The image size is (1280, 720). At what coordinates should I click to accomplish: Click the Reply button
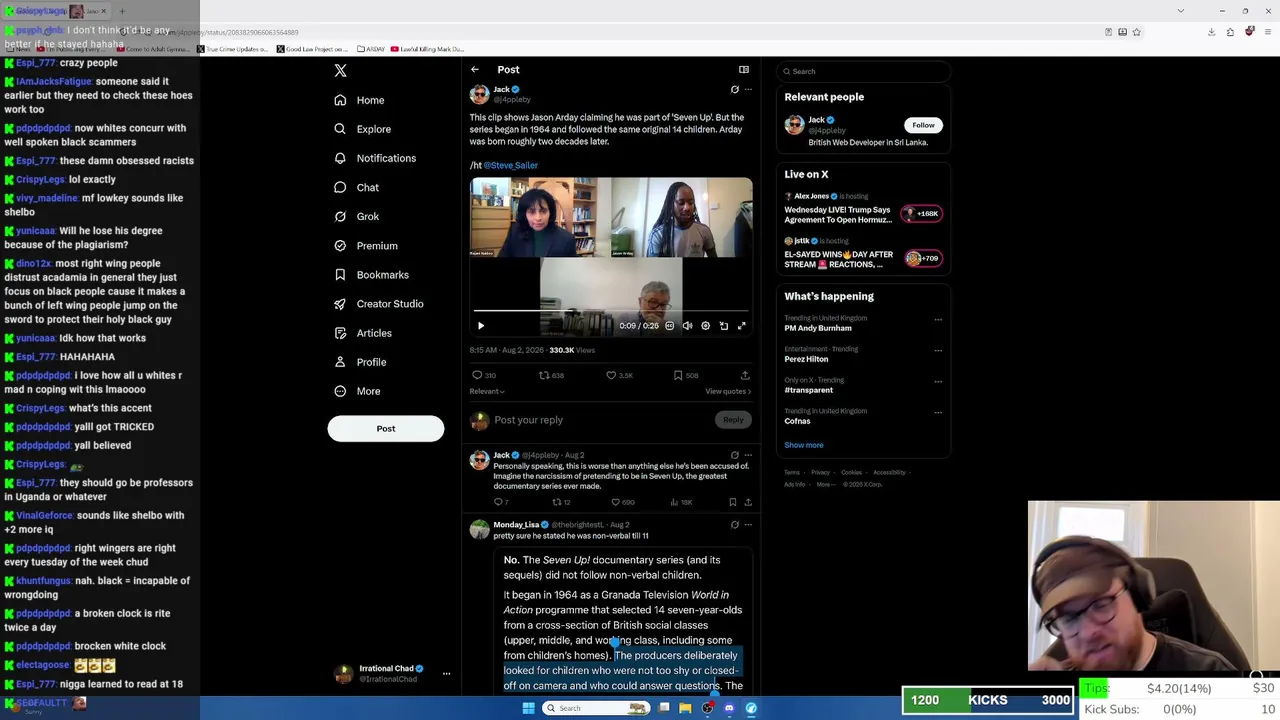pyautogui.click(x=733, y=420)
